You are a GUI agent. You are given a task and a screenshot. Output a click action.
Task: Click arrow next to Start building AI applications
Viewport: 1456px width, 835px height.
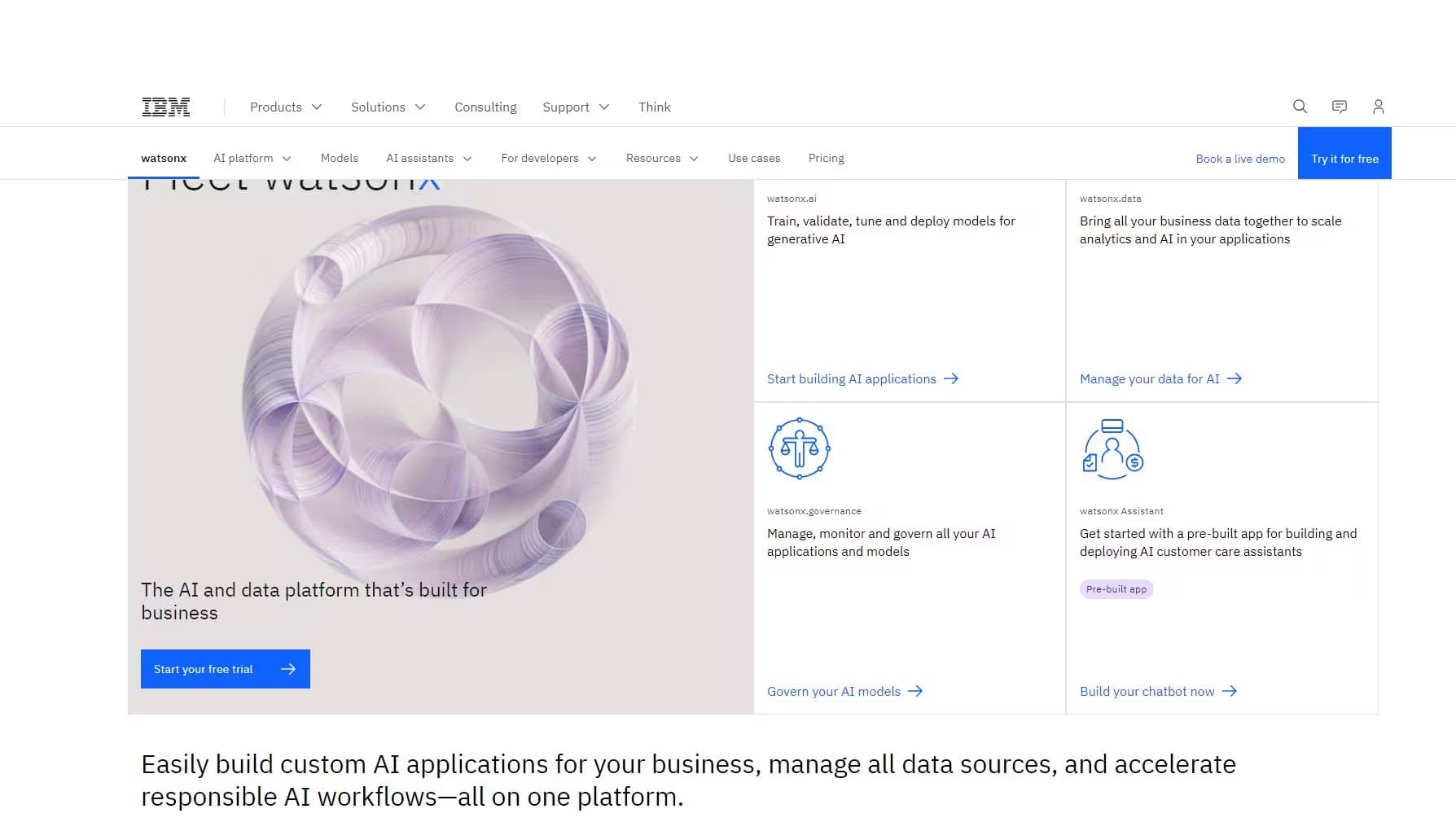(x=950, y=378)
